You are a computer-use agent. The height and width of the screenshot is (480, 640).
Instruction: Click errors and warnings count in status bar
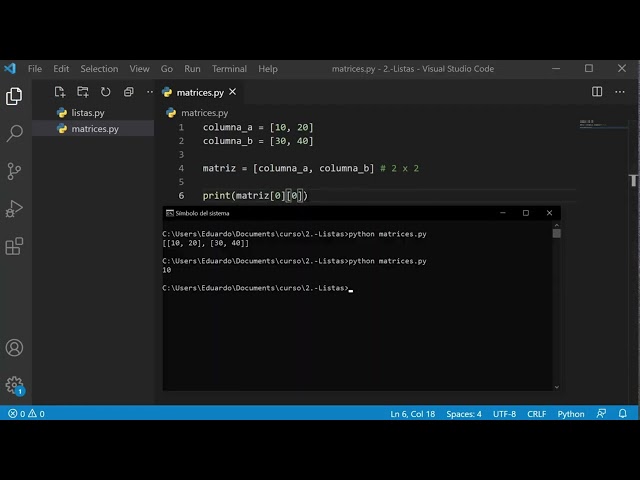27,413
